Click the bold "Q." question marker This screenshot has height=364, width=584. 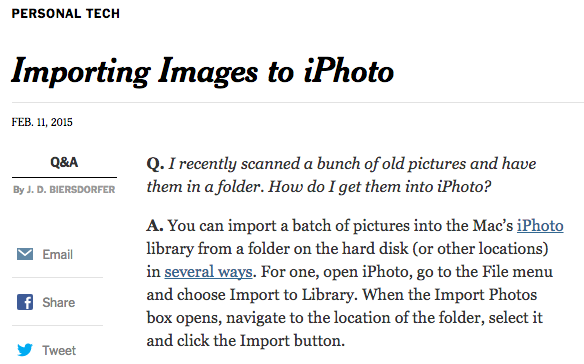point(155,164)
